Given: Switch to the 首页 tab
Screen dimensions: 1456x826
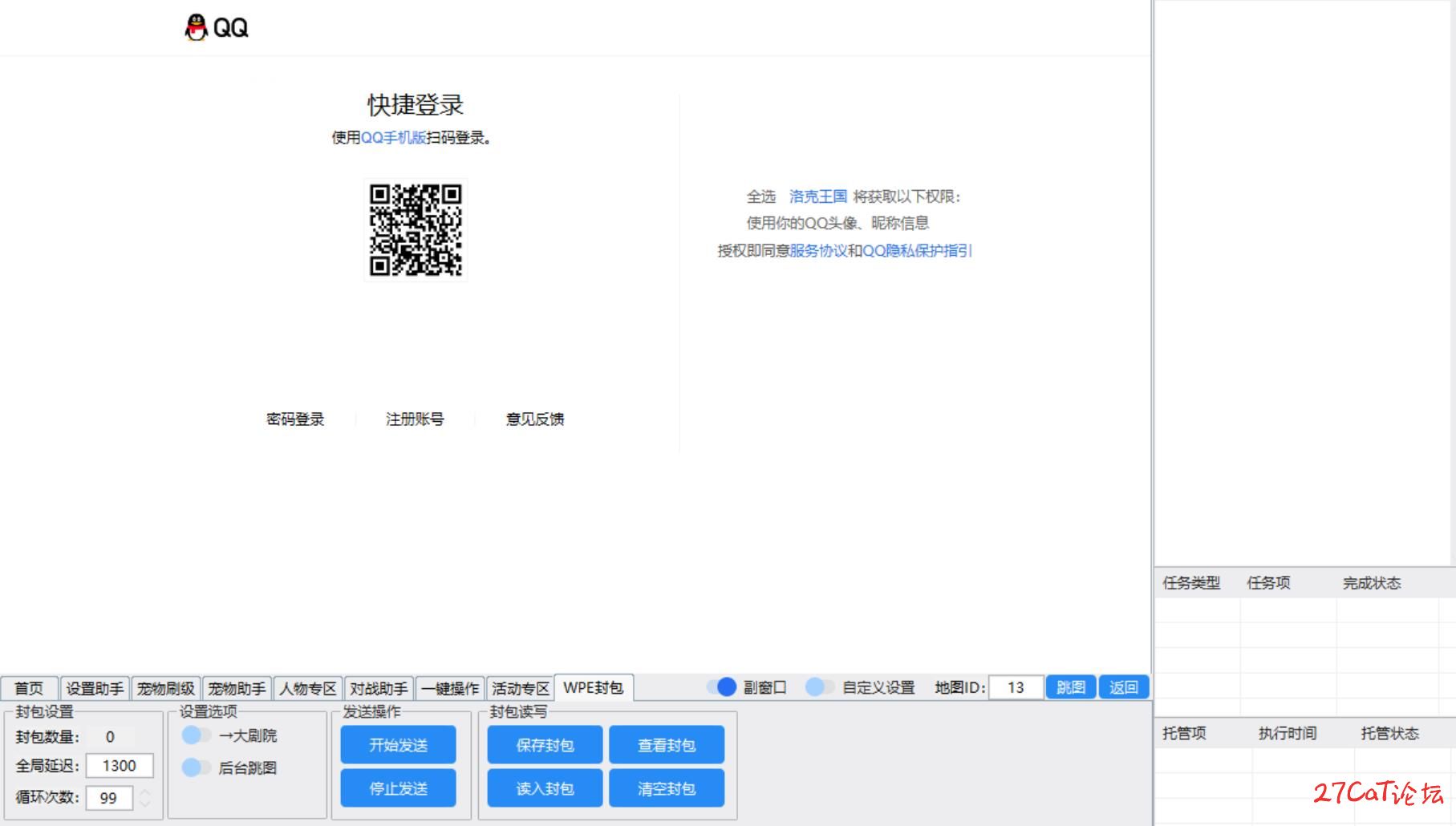Looking at the screenshot, I should tap(29, 689).
